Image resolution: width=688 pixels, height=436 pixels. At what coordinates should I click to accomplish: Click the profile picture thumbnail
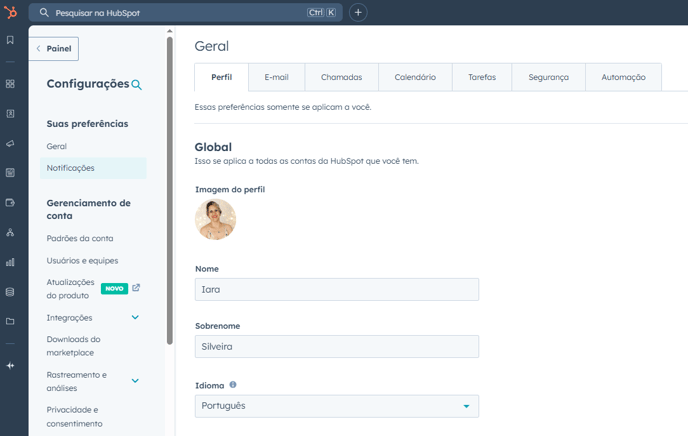tap(215, 219)
